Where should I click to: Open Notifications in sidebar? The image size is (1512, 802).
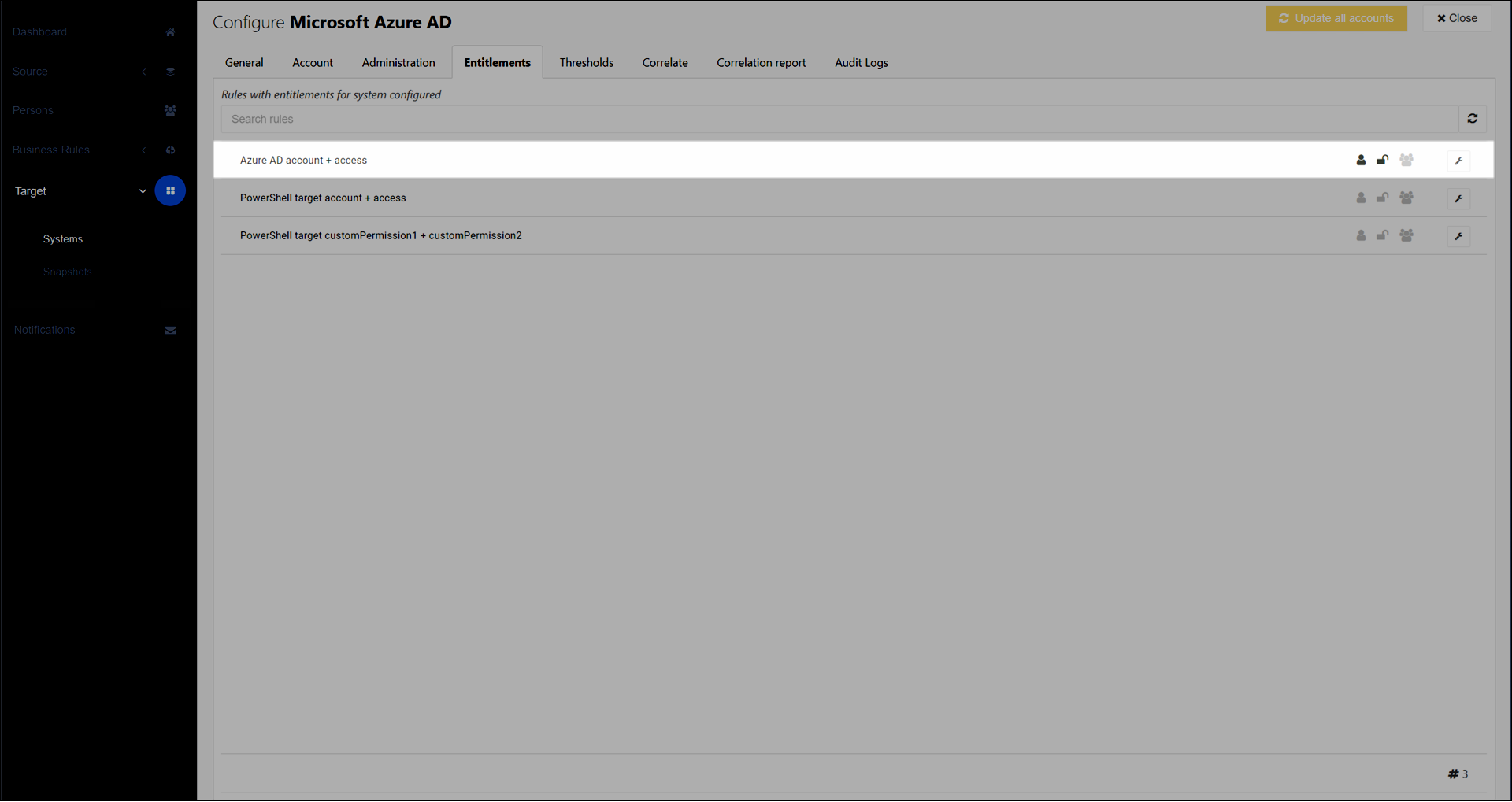coord(45,331)
